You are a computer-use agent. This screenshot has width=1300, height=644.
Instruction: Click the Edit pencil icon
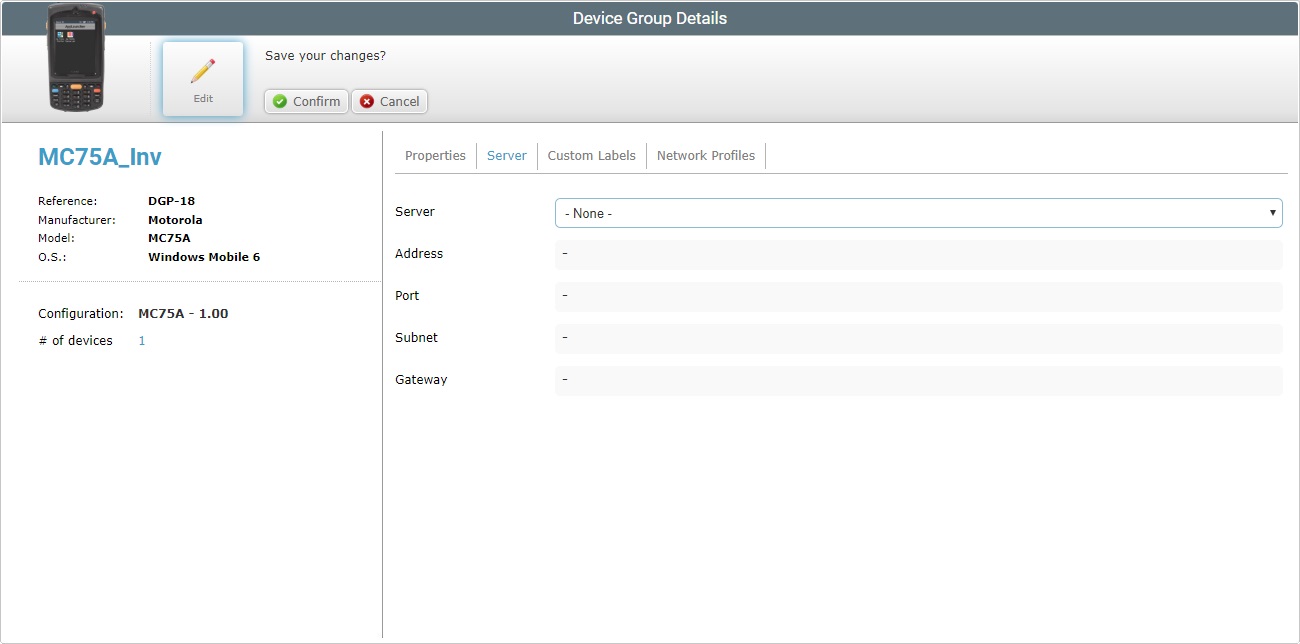click(202, 70)
